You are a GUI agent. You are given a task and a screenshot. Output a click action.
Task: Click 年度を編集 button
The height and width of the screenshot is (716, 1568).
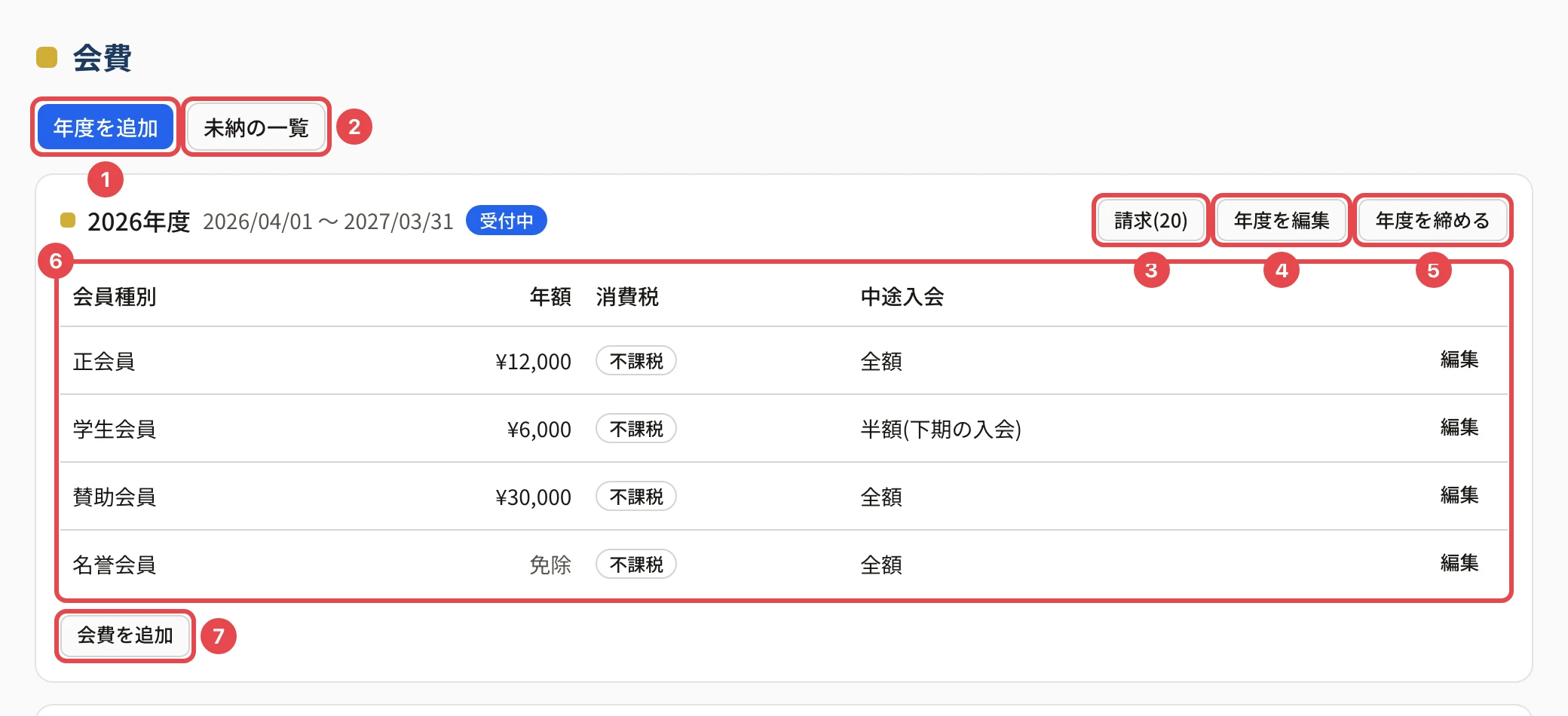(x=1282, y=220)
